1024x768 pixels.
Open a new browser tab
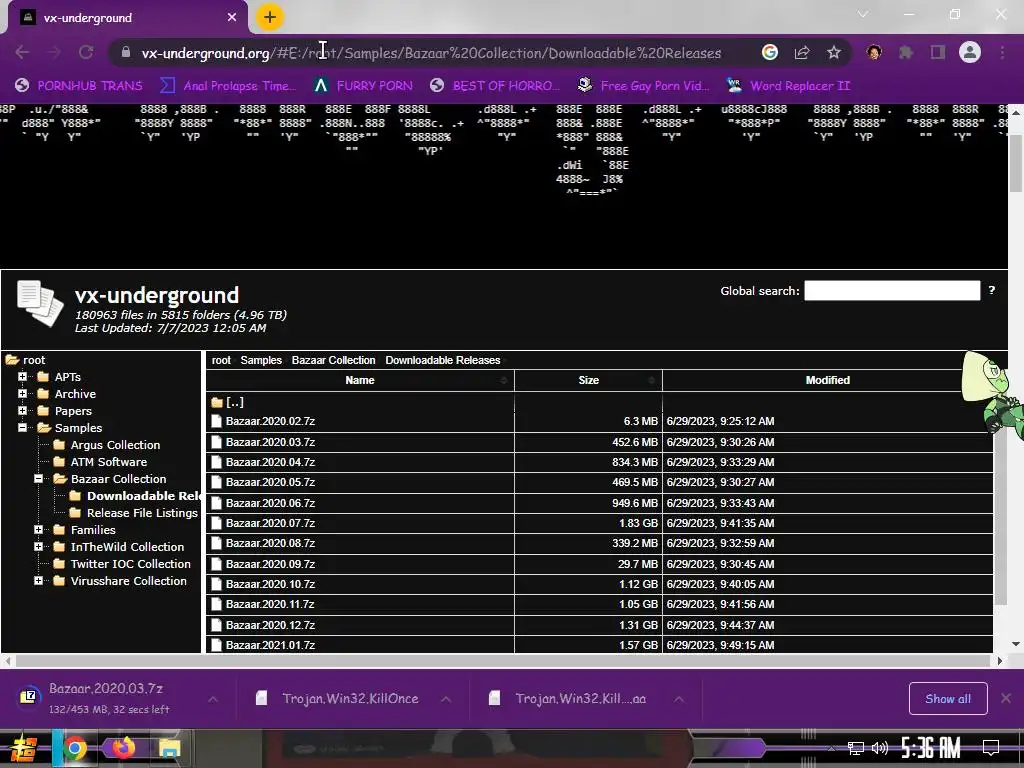(x=270, y=18)
